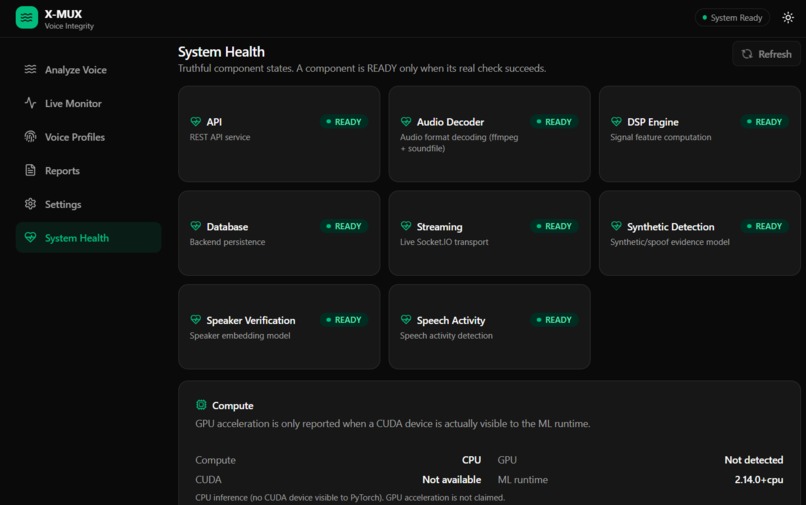Click the READY badge on DSP Engine card
Viewport: 806px width, 505px height.
coord(764,122)
